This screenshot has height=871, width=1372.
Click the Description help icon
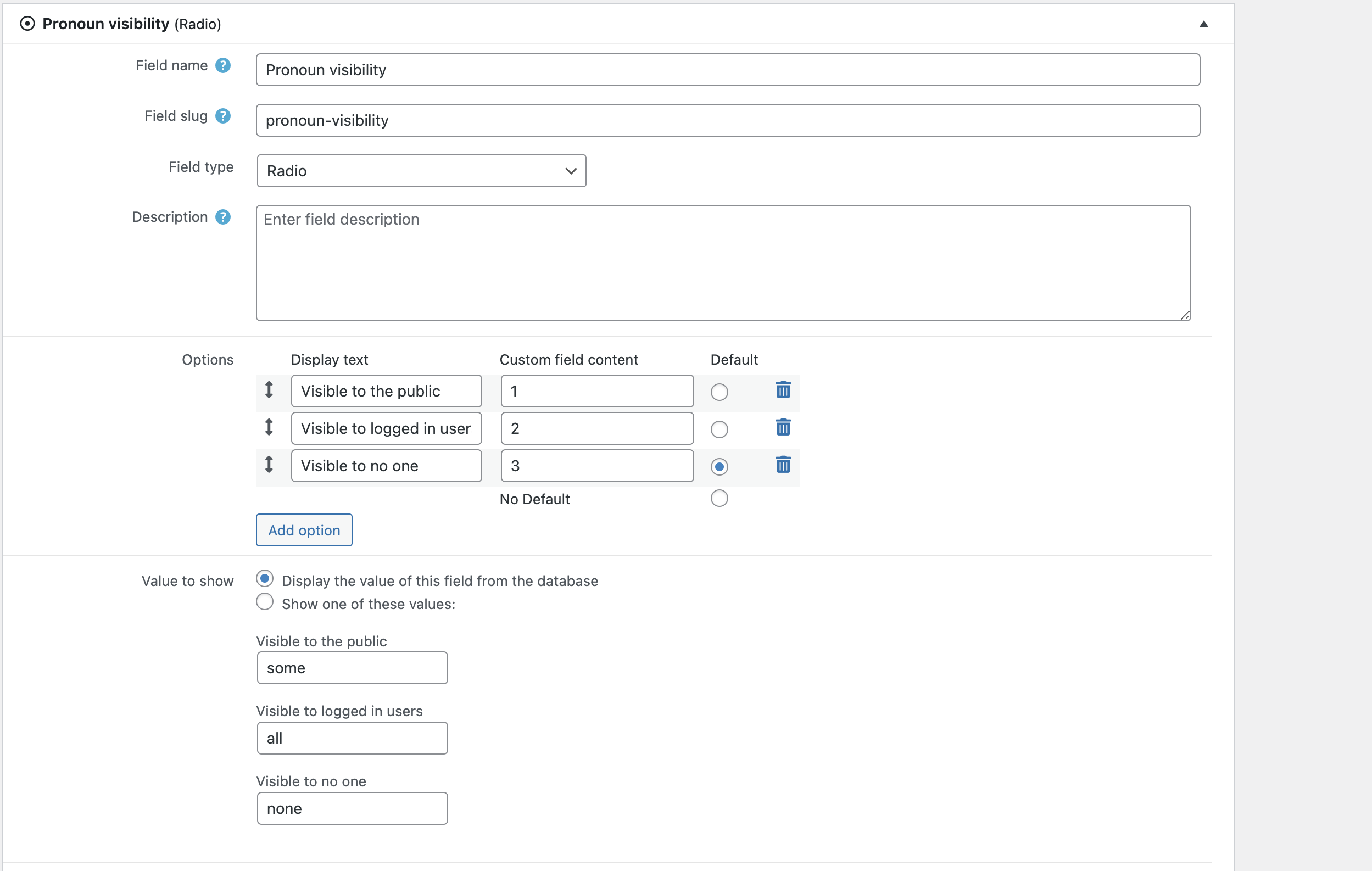[x=223, y=217]
